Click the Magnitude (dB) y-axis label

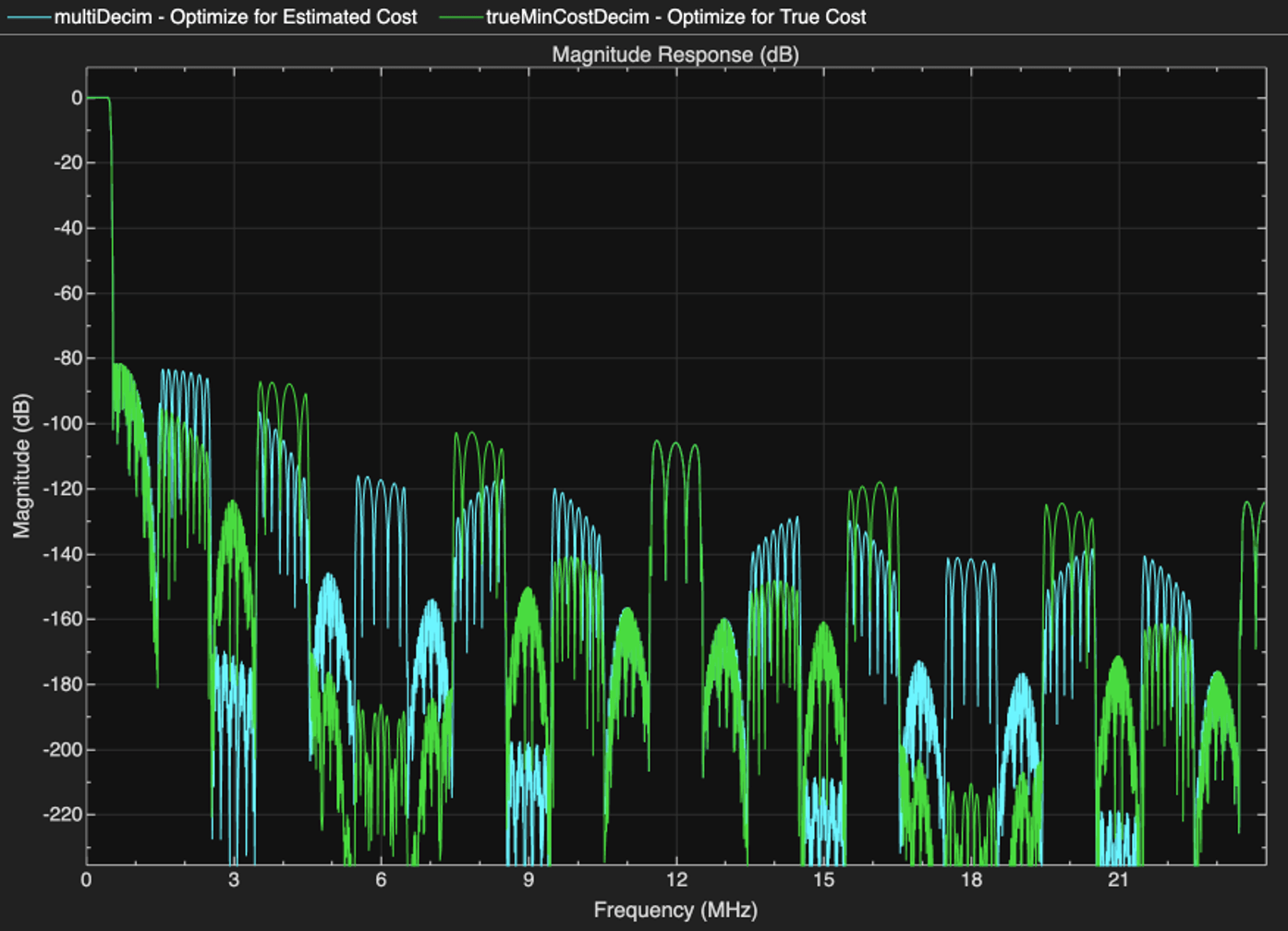[21, 465]
